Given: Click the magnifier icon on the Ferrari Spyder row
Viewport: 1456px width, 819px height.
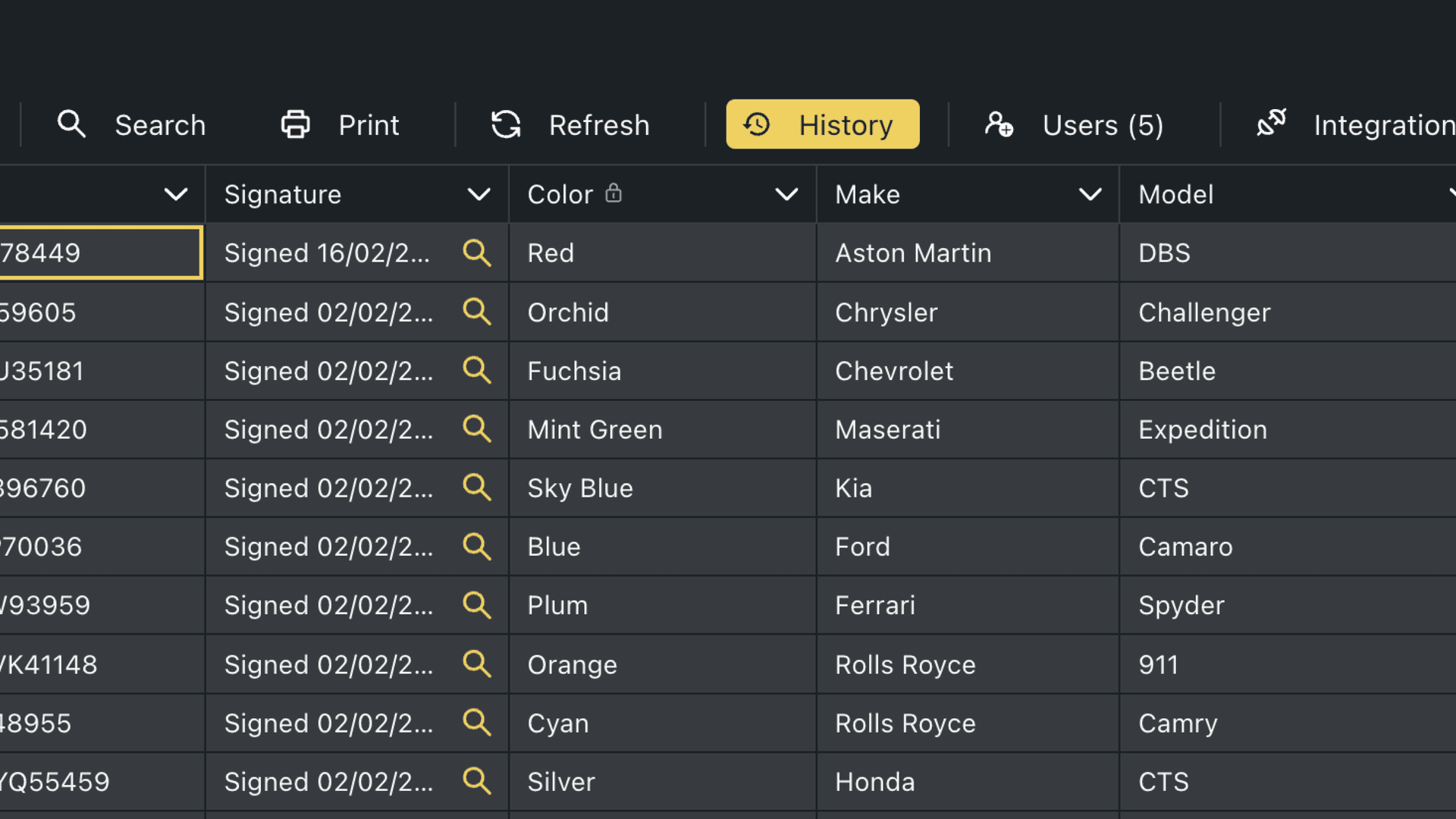Looking at the screenshot, I should coord(477,605).
